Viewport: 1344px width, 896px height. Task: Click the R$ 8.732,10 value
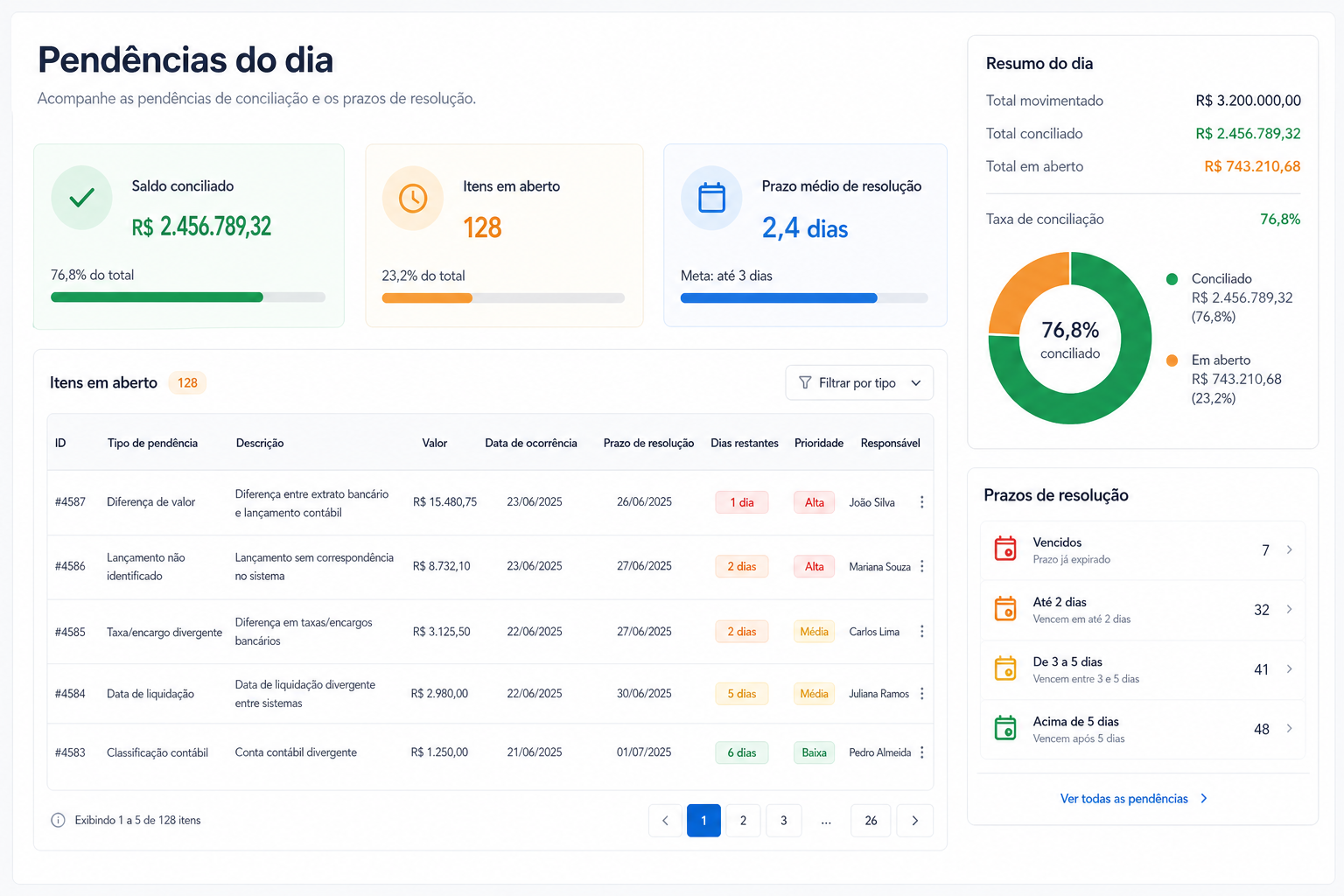[441, 566]
